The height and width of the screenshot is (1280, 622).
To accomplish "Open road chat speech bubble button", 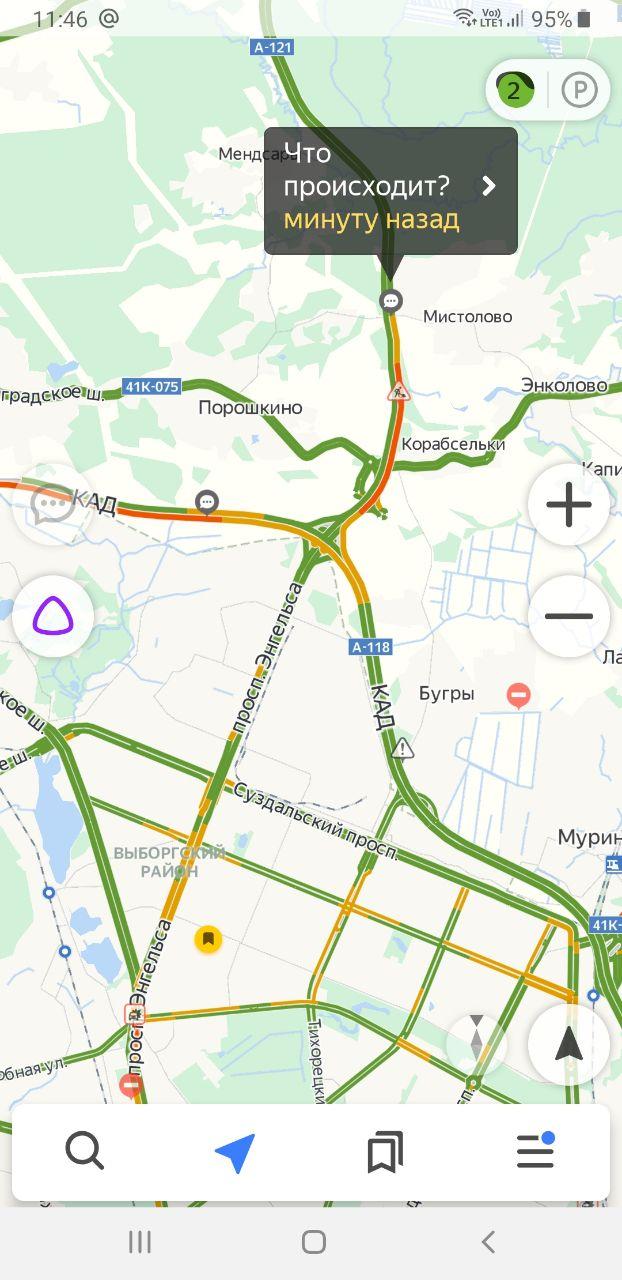I will point(53,505).
